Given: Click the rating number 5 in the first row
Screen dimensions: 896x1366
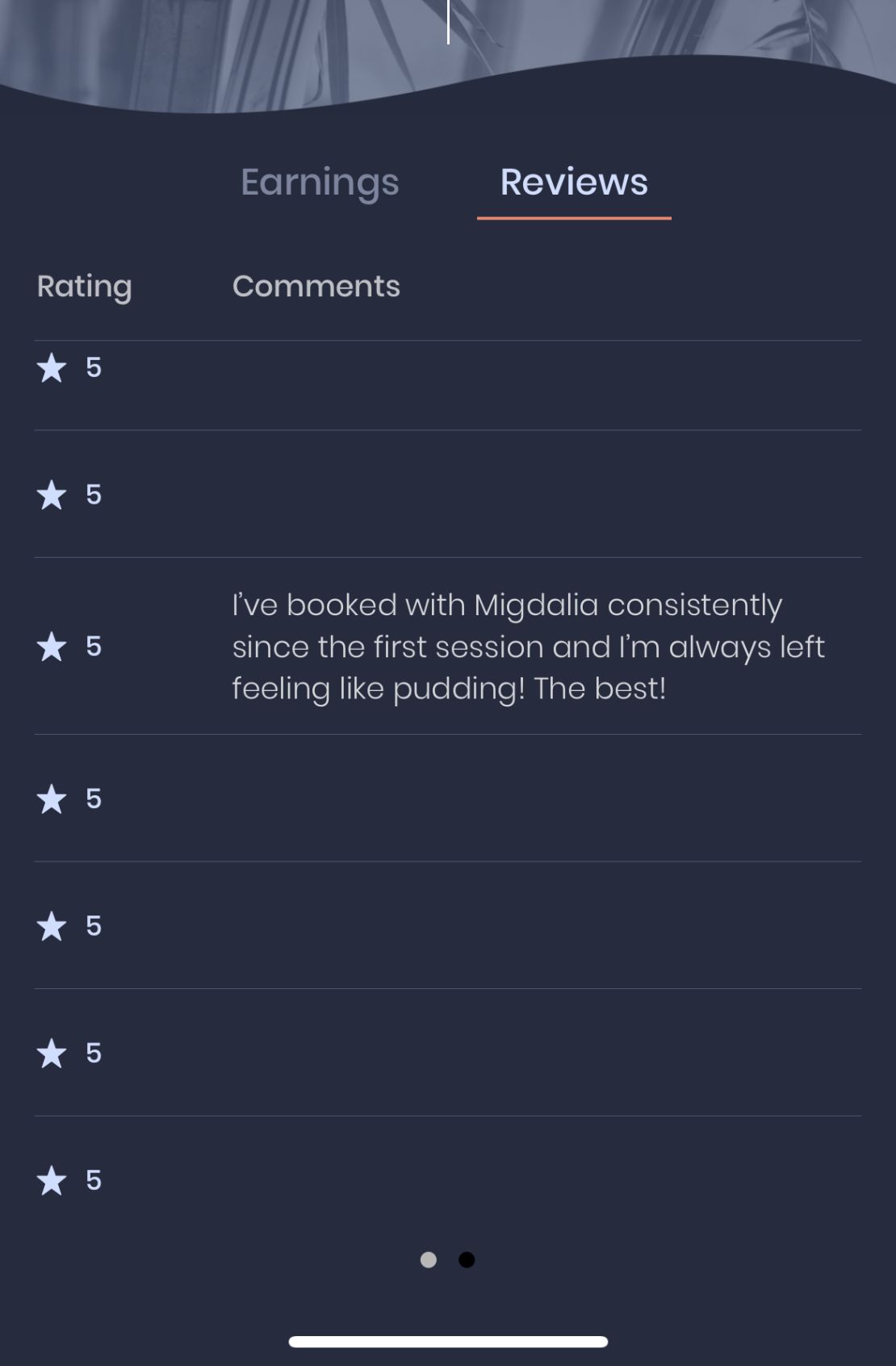Looking at the screenshot, I should 94,368.
